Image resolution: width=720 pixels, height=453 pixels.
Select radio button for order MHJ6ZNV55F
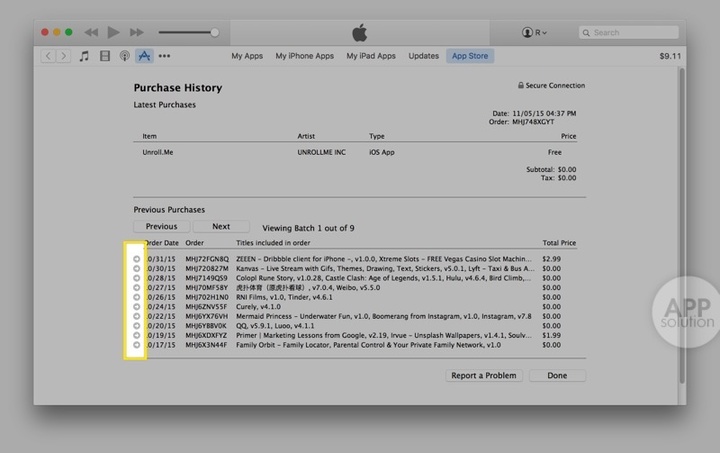tap(136, 307)
